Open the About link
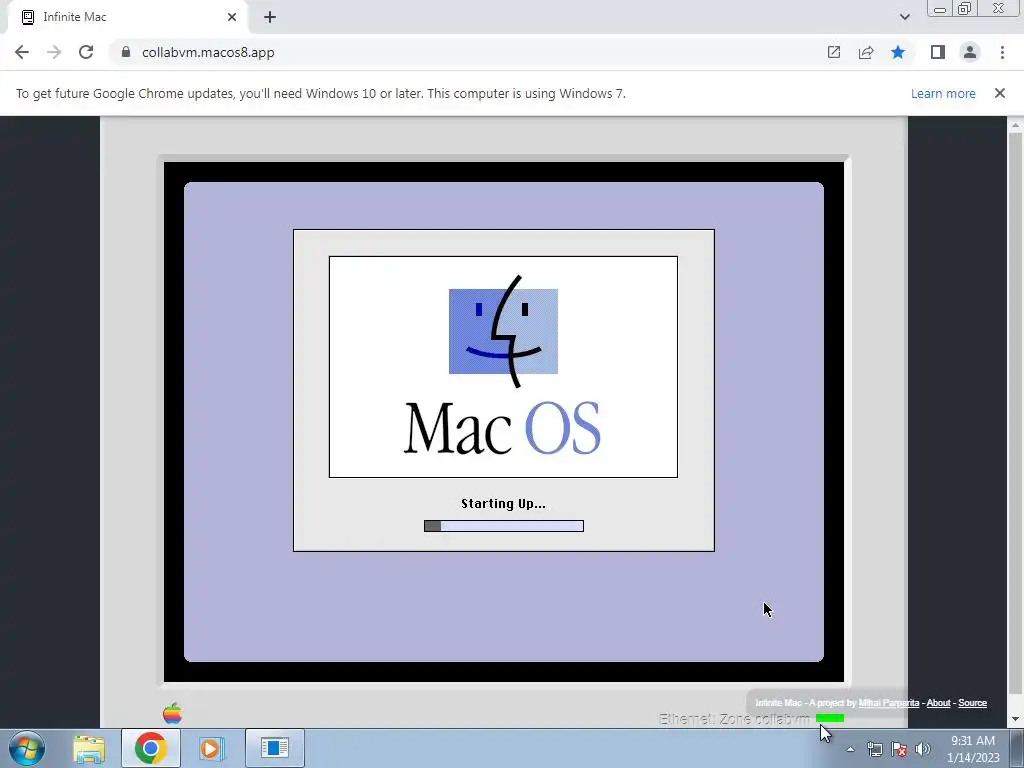The image size is (1024, 768). 938,703
